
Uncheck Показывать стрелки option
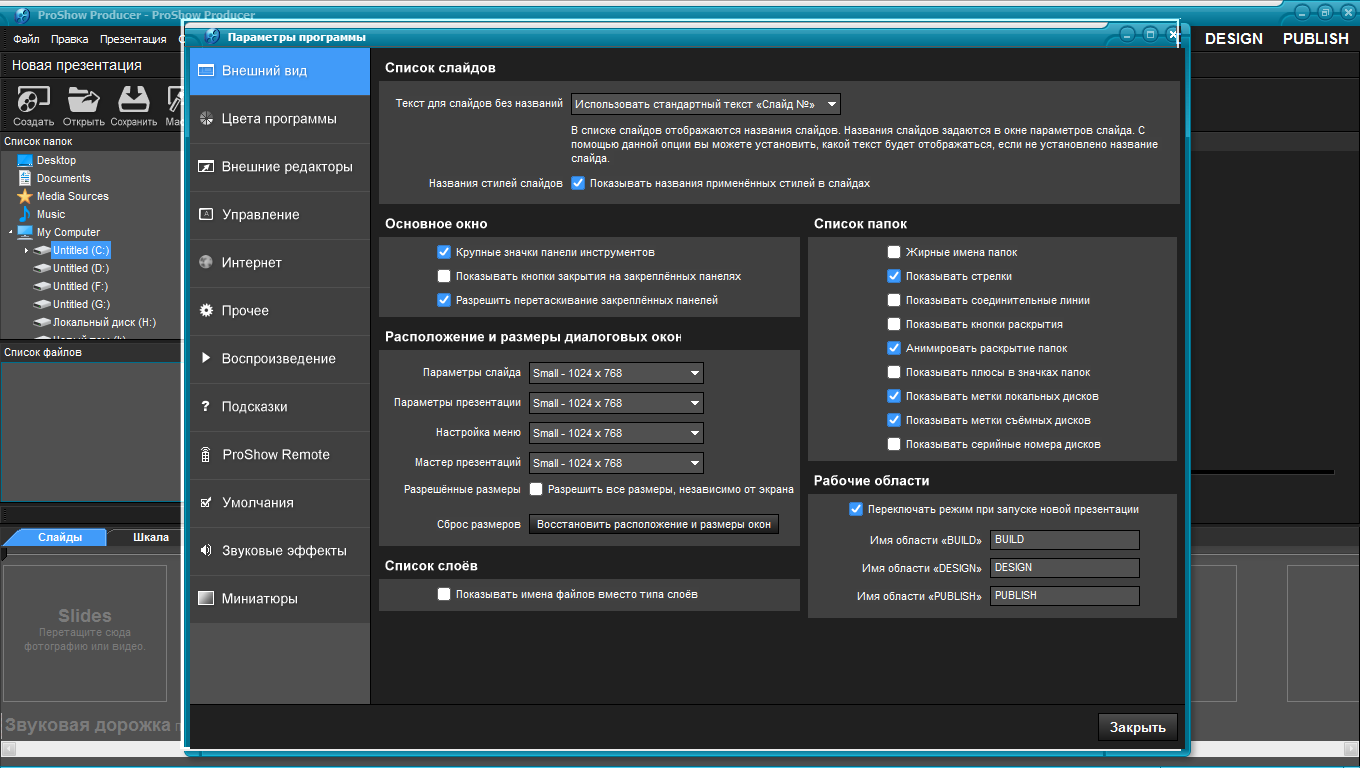tap(894, 276)
